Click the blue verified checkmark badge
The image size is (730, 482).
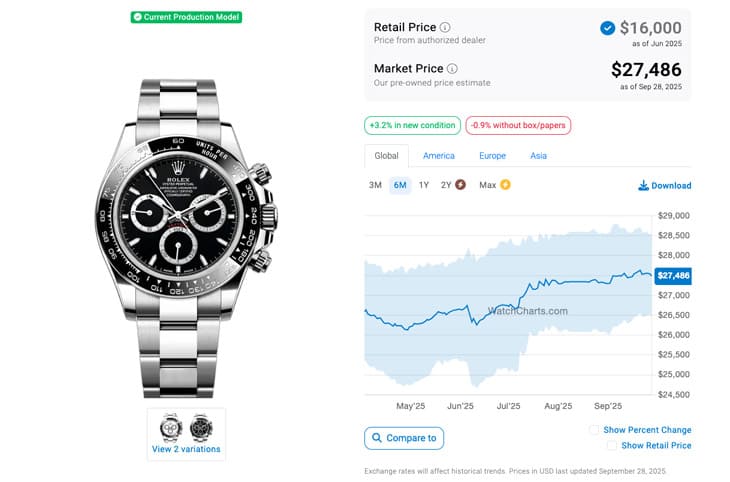(607, 28)
